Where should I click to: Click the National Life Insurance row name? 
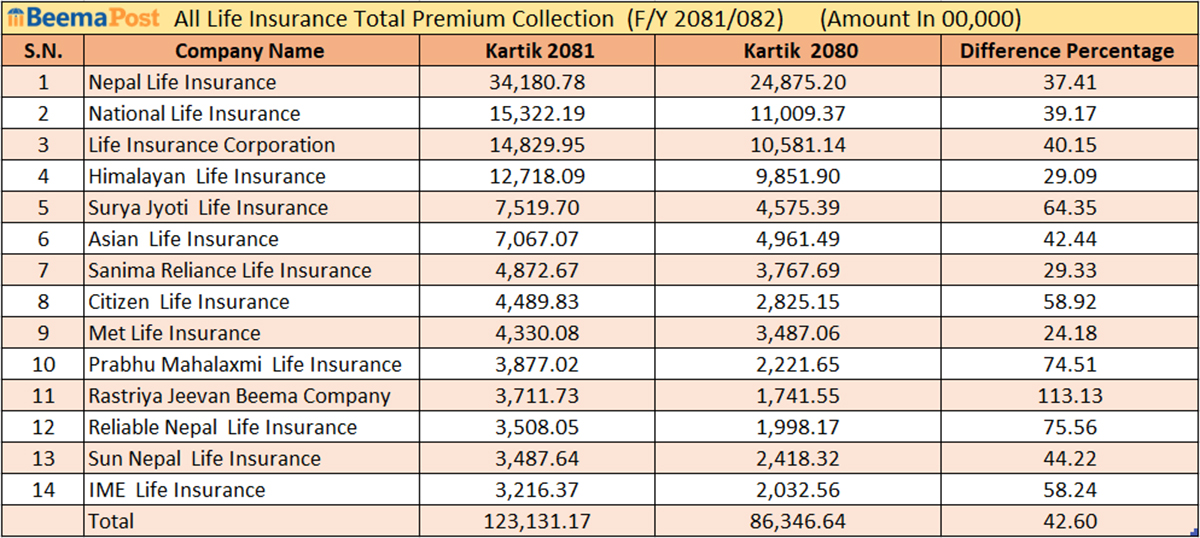[194, 114]
